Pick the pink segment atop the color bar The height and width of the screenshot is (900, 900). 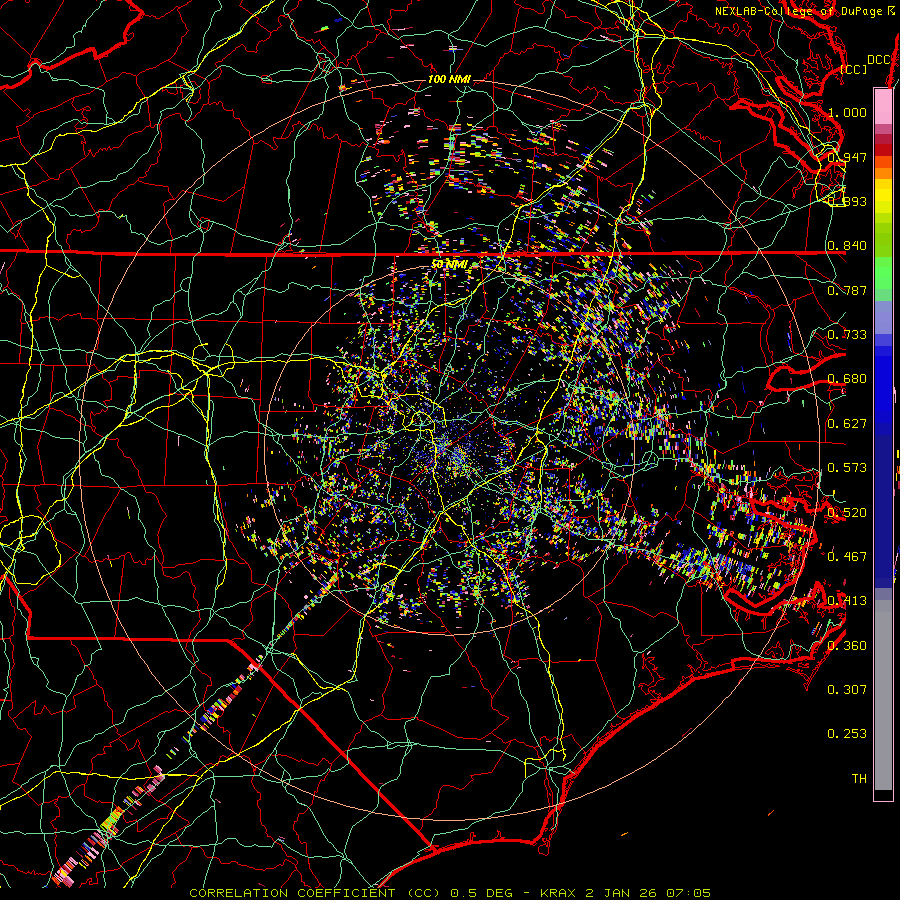pos(883,107)
